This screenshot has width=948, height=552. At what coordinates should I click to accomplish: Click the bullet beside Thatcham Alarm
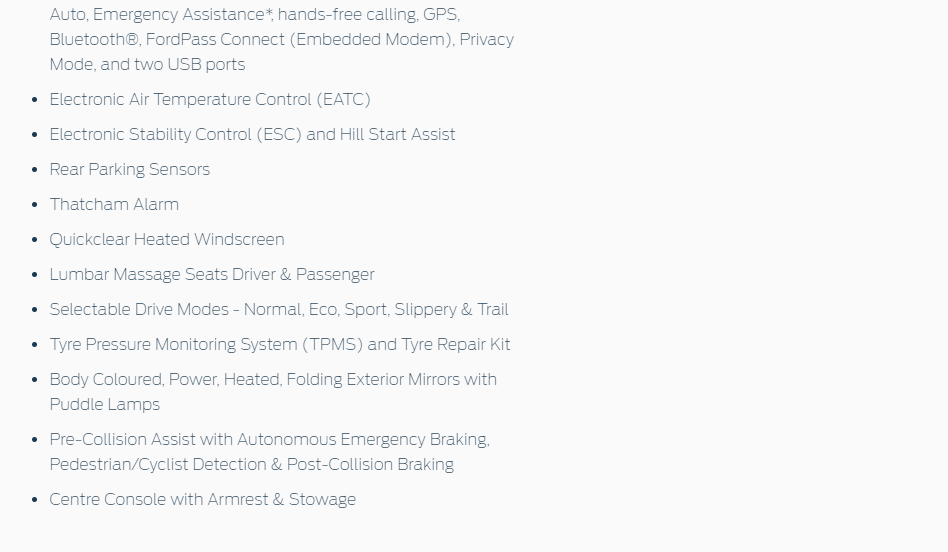tap(35, 204)
